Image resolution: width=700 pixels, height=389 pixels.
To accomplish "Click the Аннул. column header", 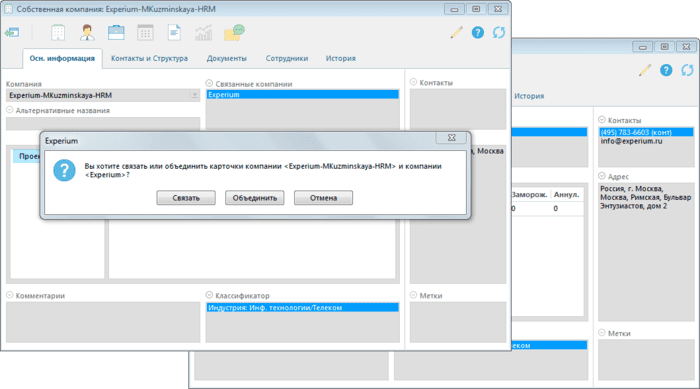I will pos(567,195).
